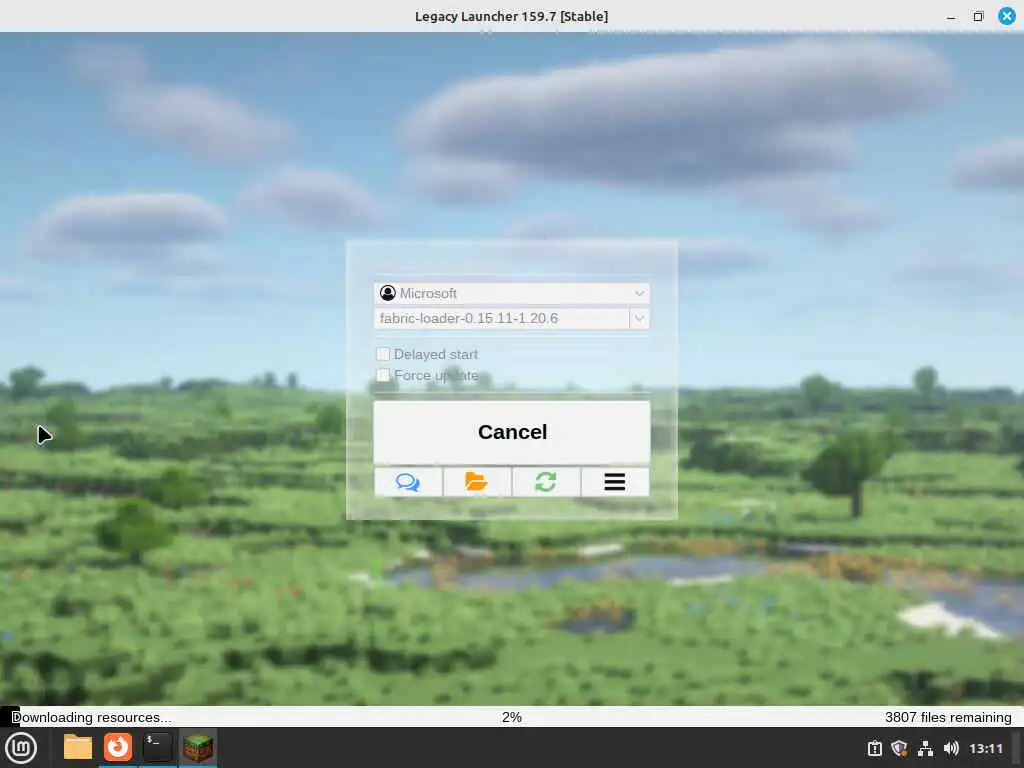1024x768 pixels.
Task: Cancel the resource download
Action: (x=512, y=432)
